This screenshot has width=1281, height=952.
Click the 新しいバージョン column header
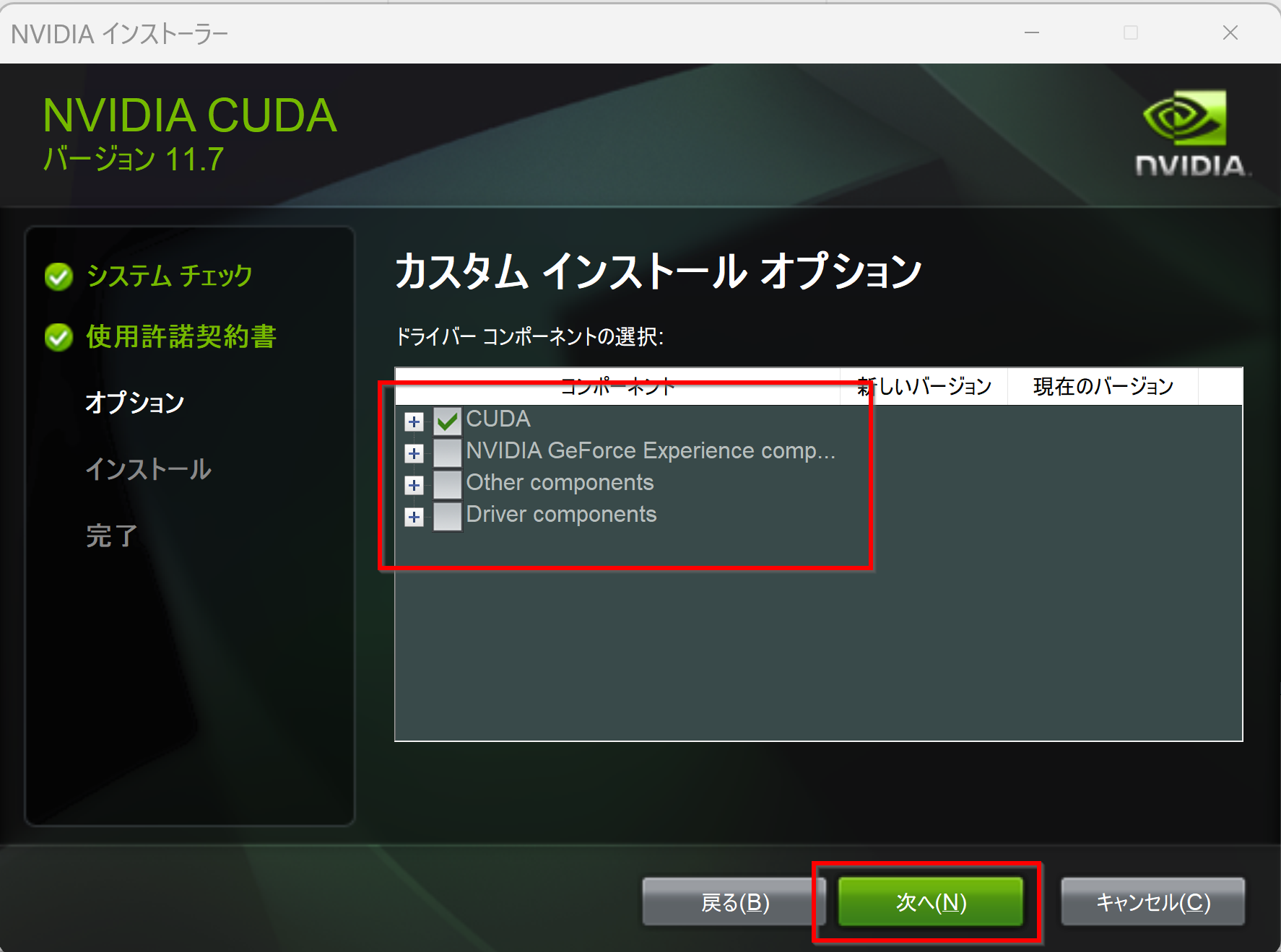click(x=924, y=386)
